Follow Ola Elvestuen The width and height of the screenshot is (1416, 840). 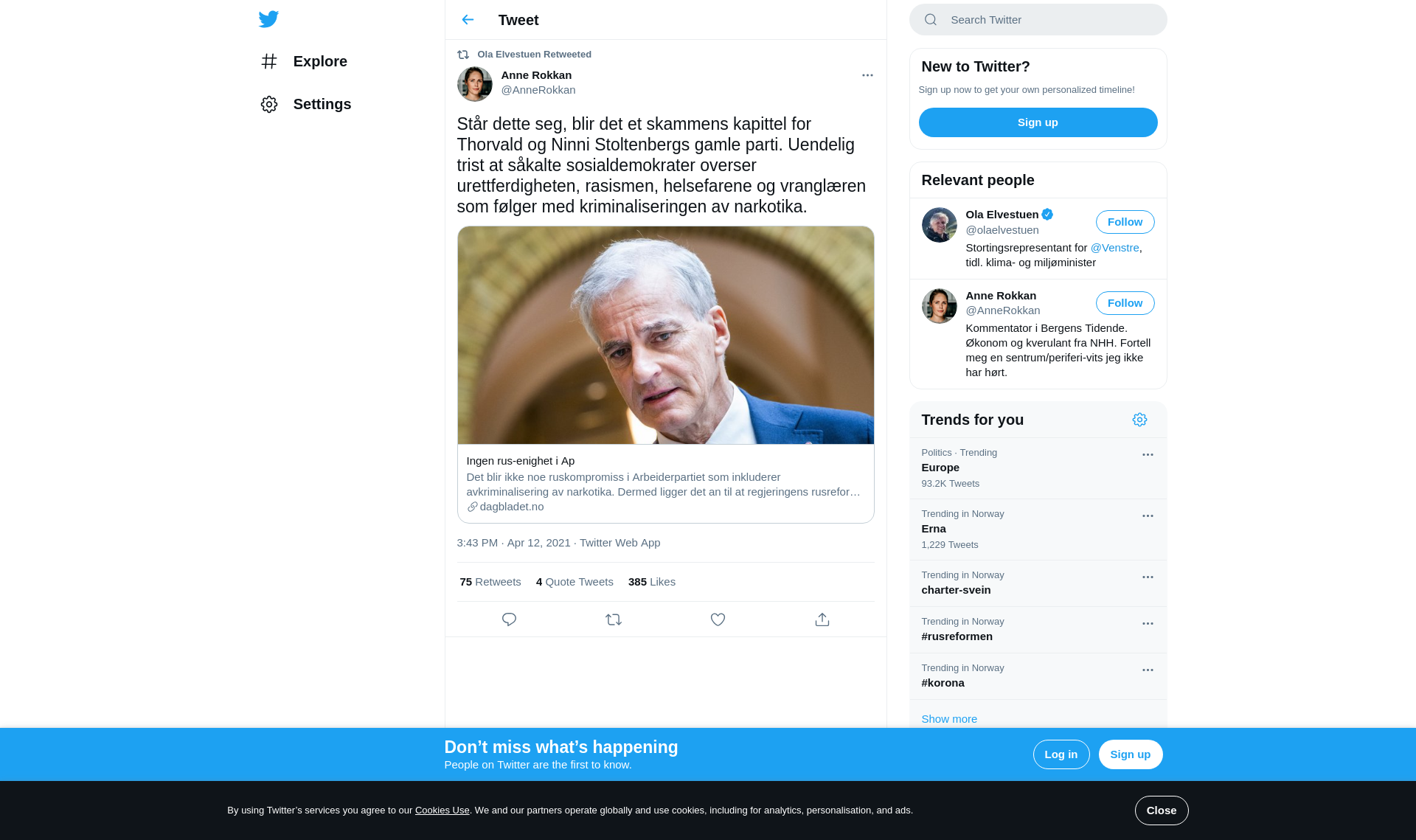coord(1125,222)
